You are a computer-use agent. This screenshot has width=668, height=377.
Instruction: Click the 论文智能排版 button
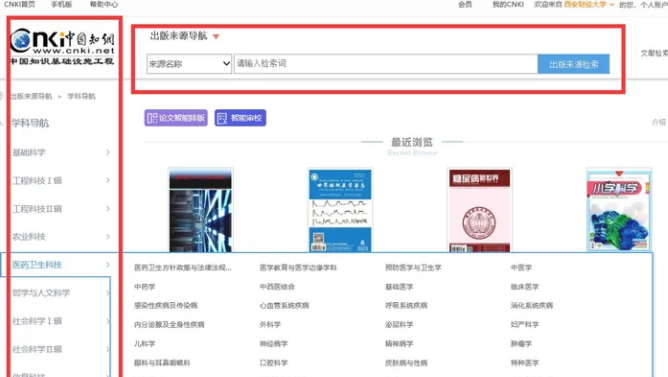(x=176, y=118)
